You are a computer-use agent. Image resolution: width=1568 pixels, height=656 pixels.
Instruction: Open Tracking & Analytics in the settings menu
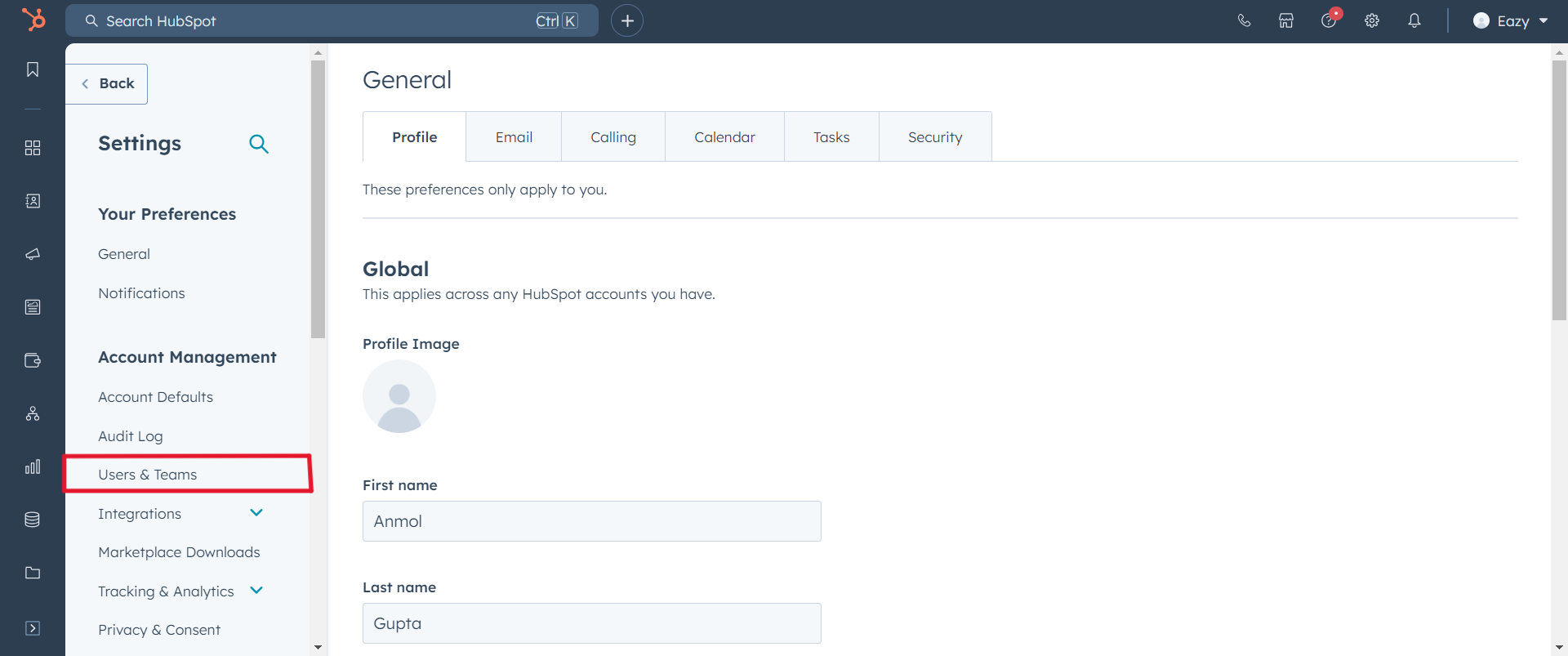[x=166, y=591]
